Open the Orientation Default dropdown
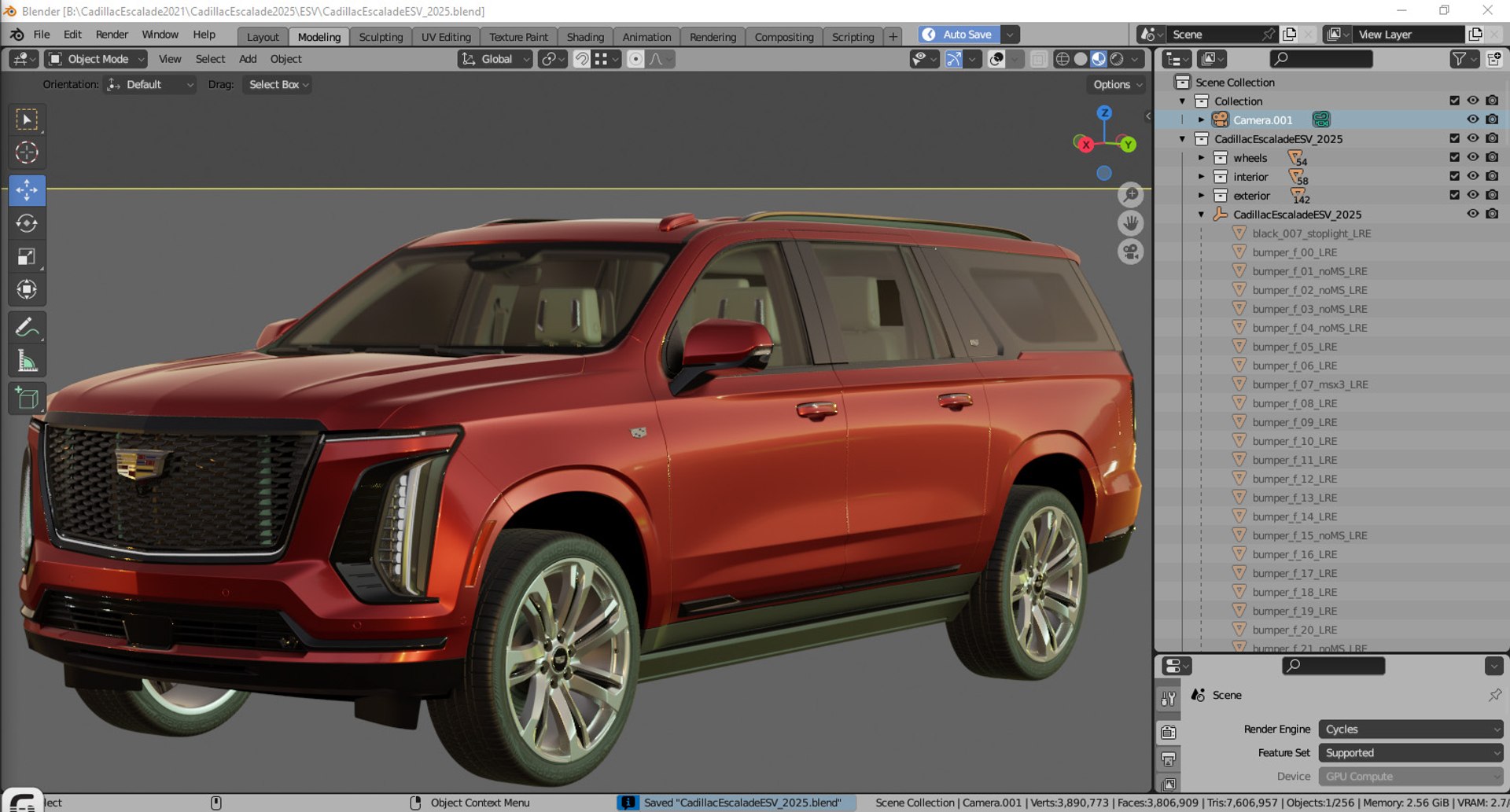 150,85
